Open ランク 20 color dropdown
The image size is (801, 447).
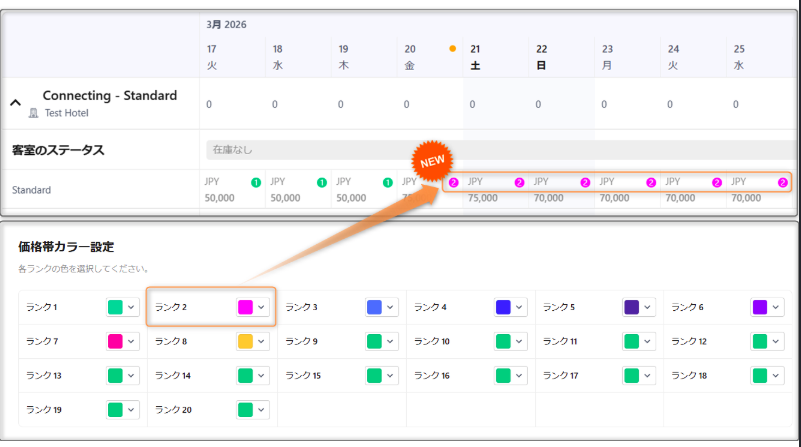pyautogui.click(x=253, y=410)
